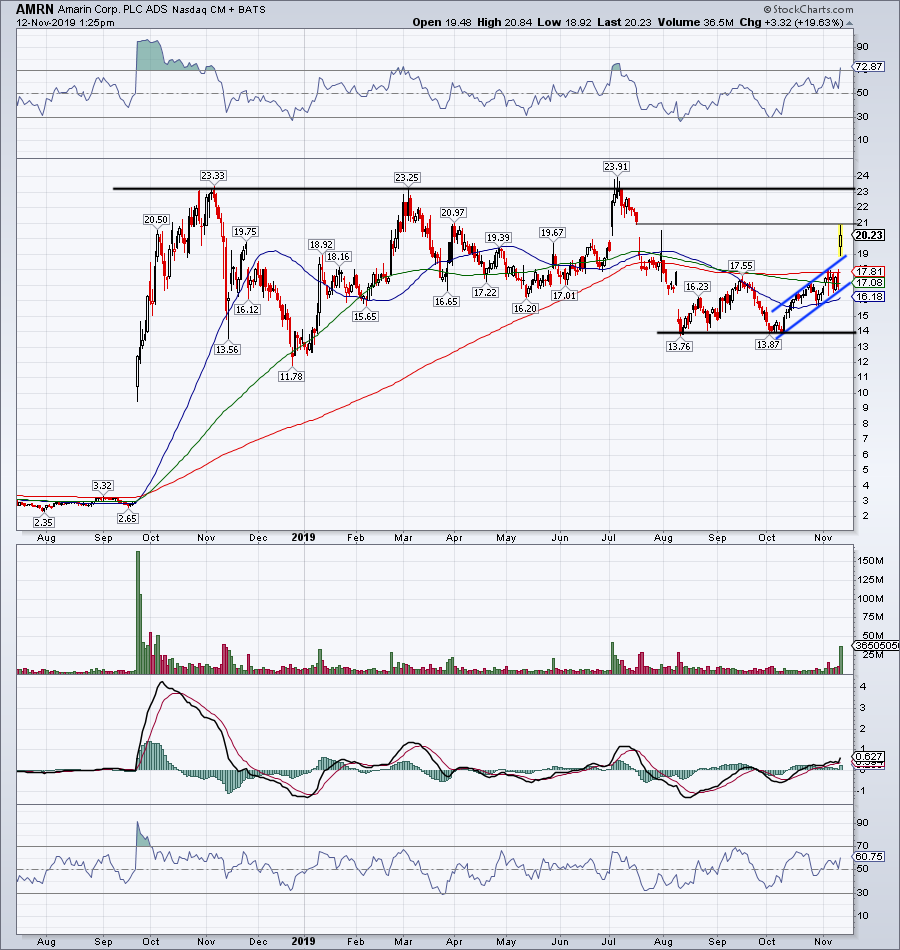Click the 11.78 low price label
This screenshot has width=900, height=950.
(292, 376)
